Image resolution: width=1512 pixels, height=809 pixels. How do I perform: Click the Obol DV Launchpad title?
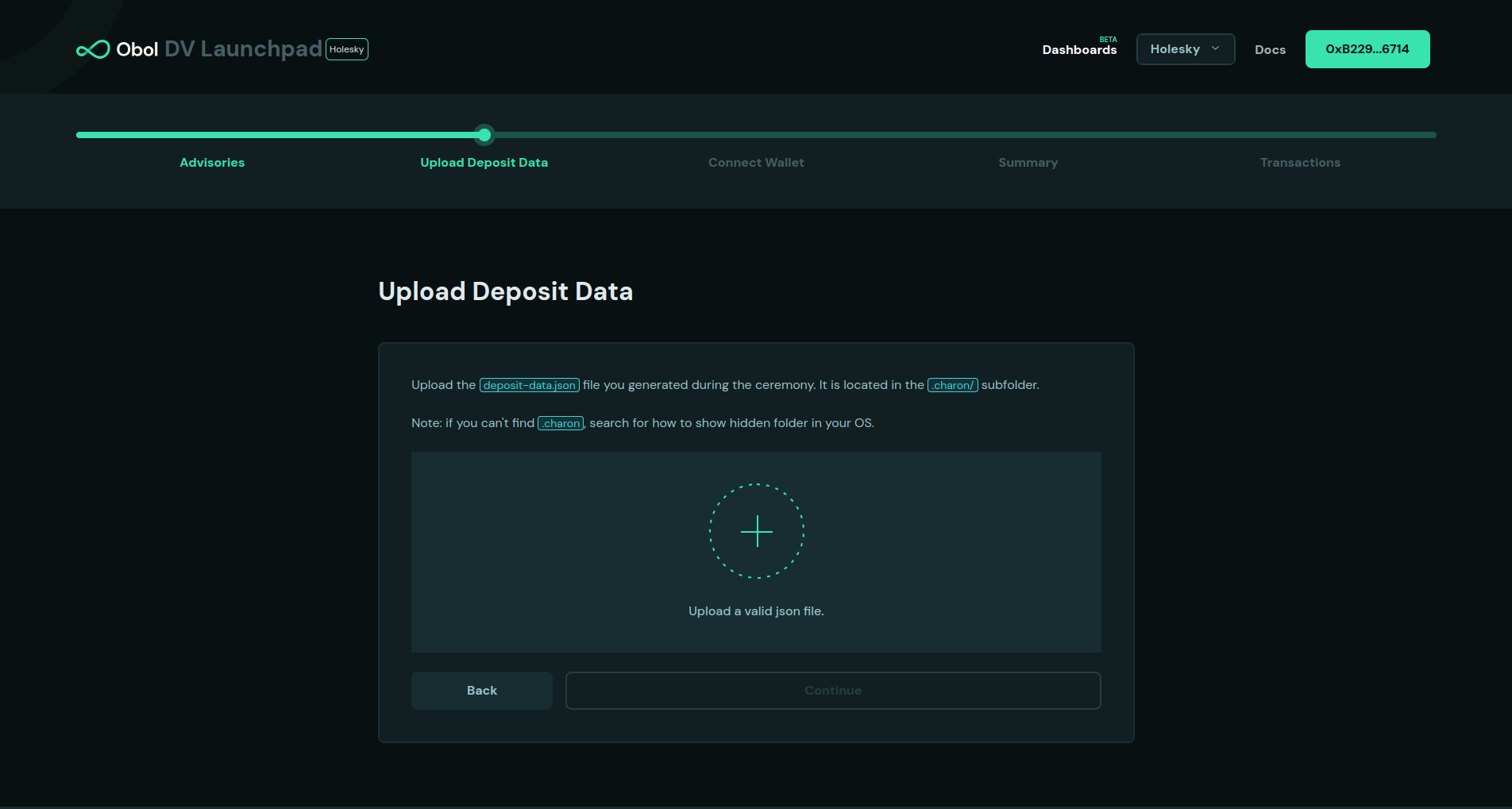point(218,49)
